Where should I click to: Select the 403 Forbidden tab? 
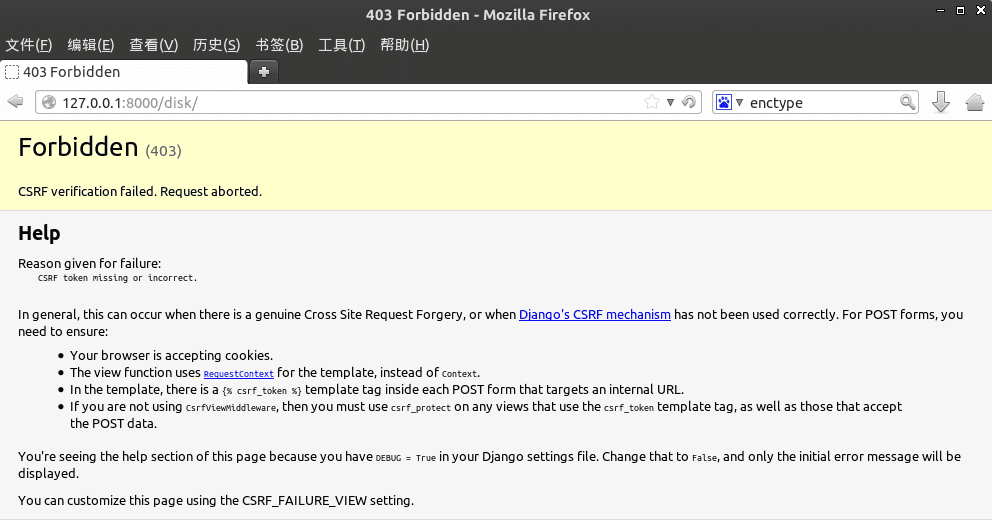pyautogui.click(x=123, y=72)
